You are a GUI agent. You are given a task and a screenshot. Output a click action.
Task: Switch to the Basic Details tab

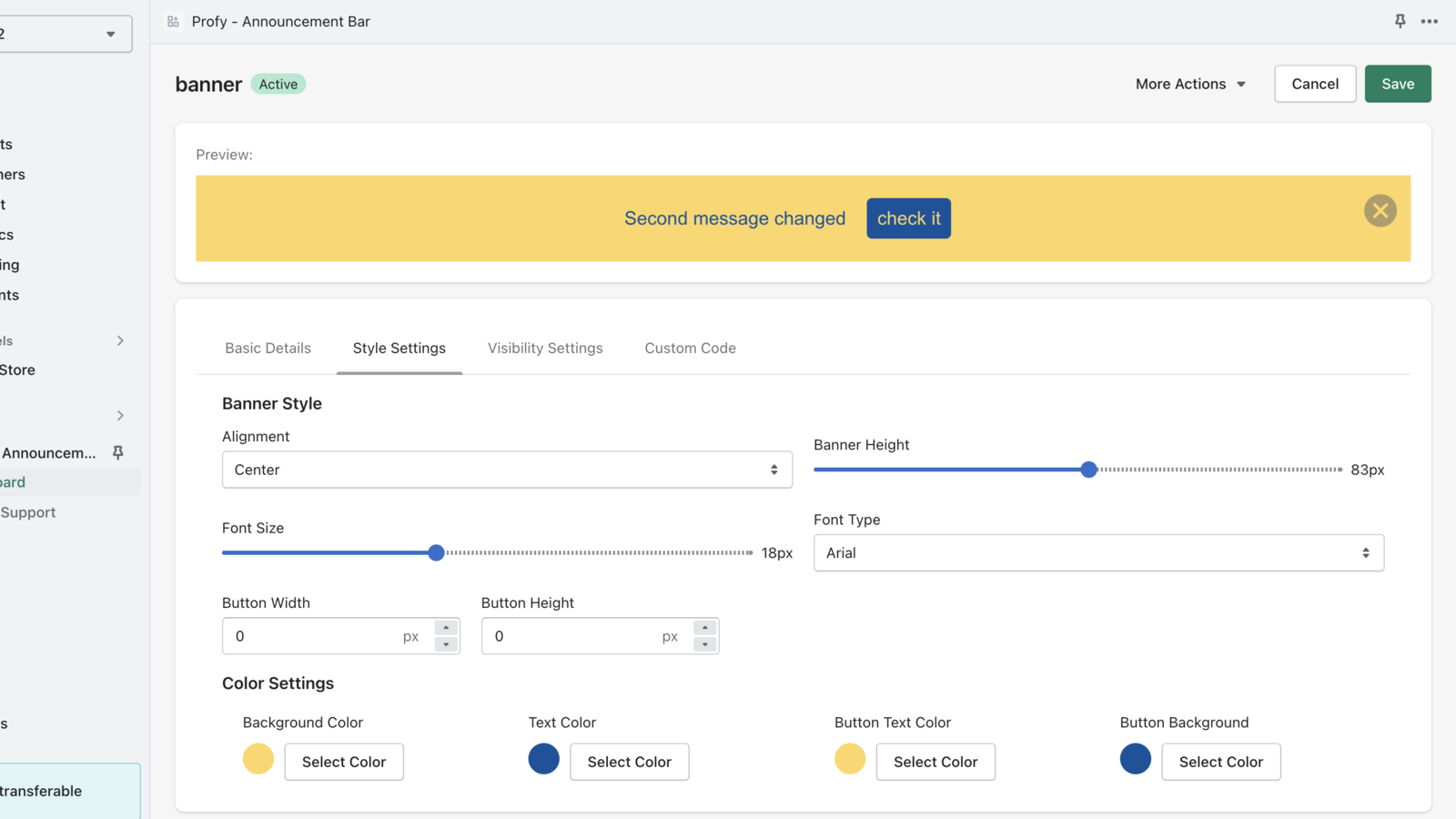pos(268,348)
